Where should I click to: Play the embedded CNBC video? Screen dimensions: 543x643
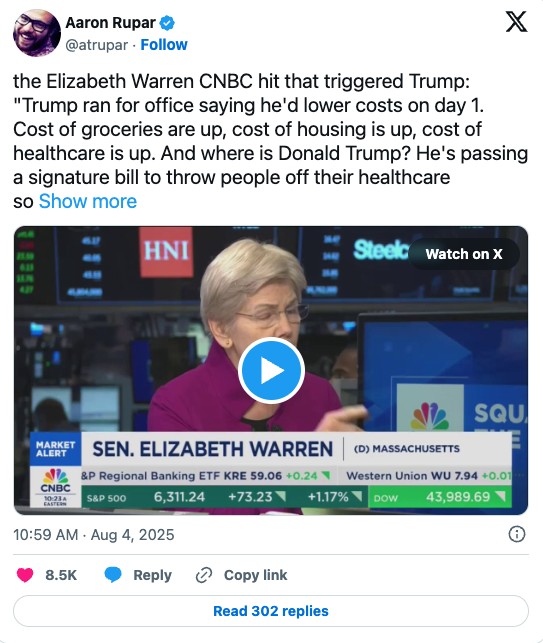coord(271,370)
